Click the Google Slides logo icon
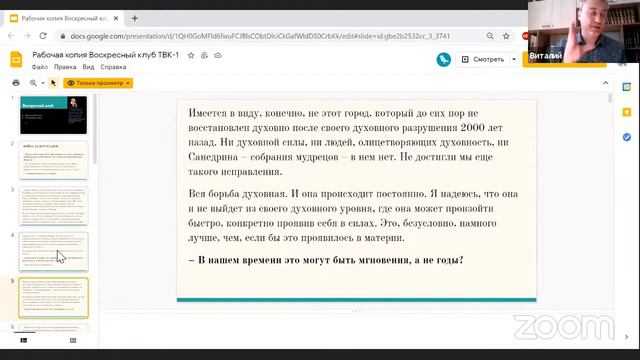The image size is (640, 360). [16, 60]
